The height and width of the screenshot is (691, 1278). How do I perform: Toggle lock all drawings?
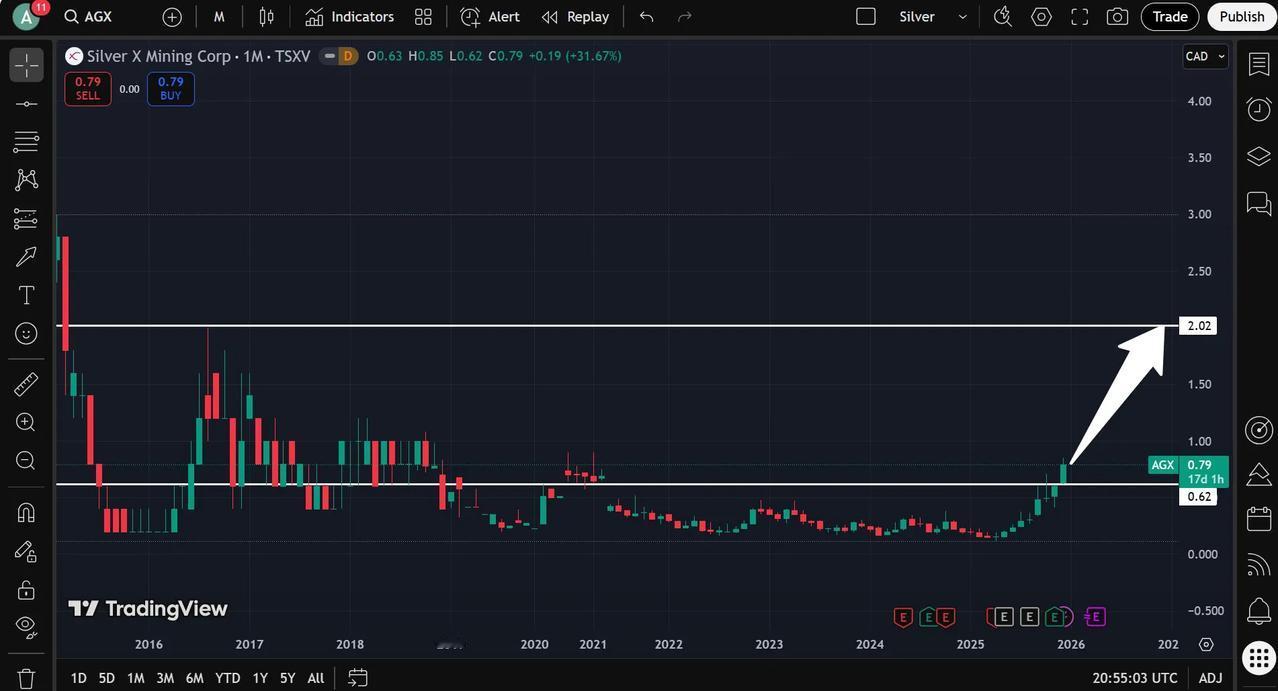pos(26,589)
